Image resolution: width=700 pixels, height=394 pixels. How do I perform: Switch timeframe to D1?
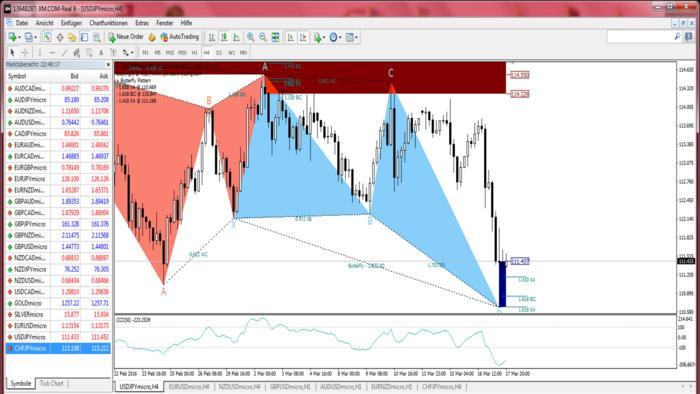click(219, 53)
